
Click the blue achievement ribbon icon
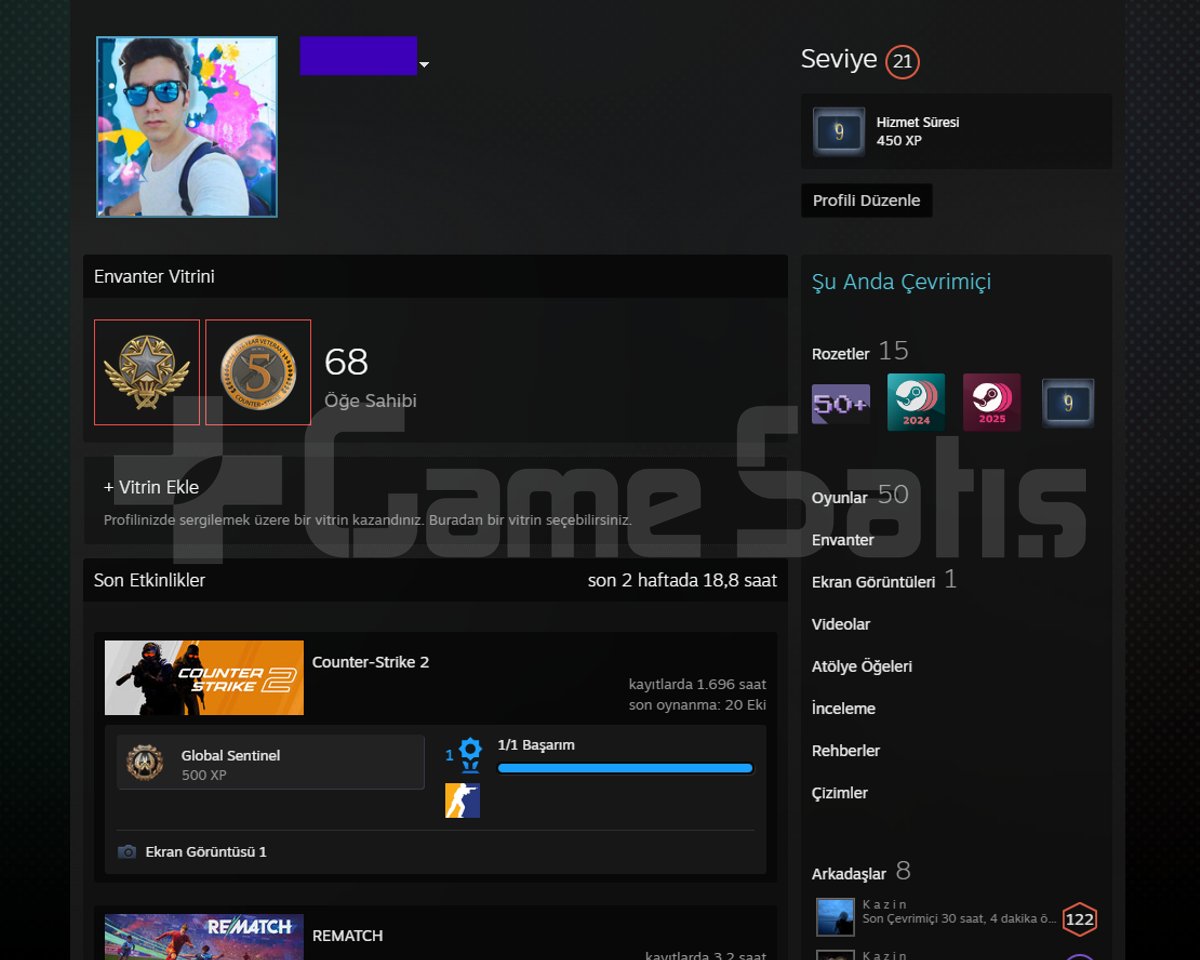coord(470,755)
